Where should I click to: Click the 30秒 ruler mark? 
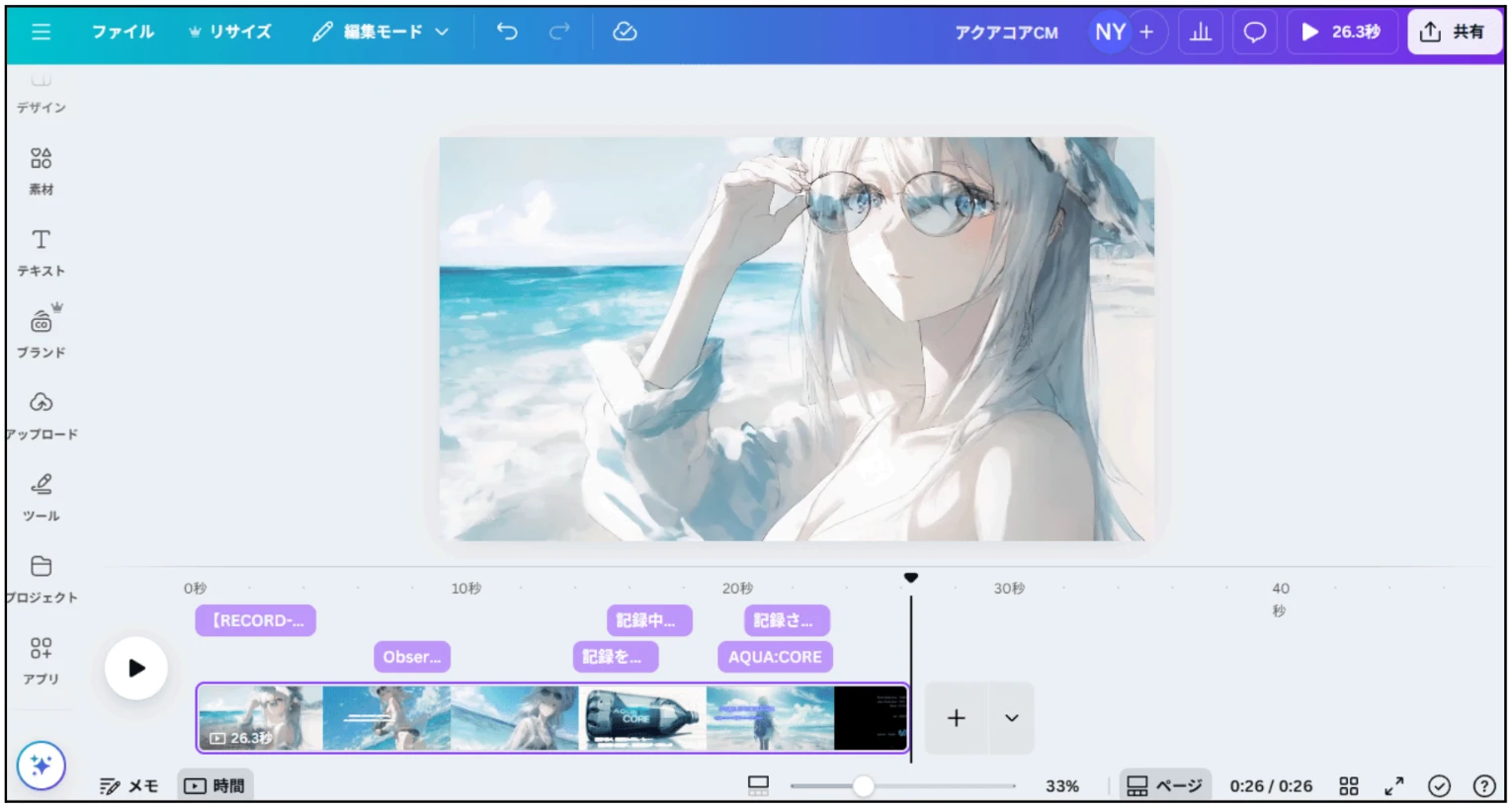[x=1009, y=589]
